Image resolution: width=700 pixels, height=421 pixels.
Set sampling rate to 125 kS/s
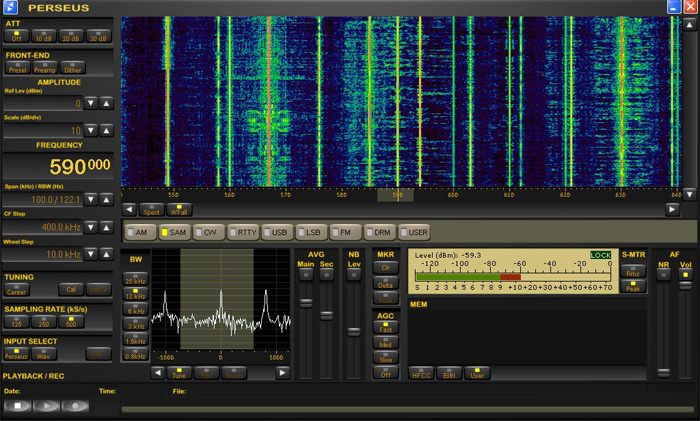[17, 322]
